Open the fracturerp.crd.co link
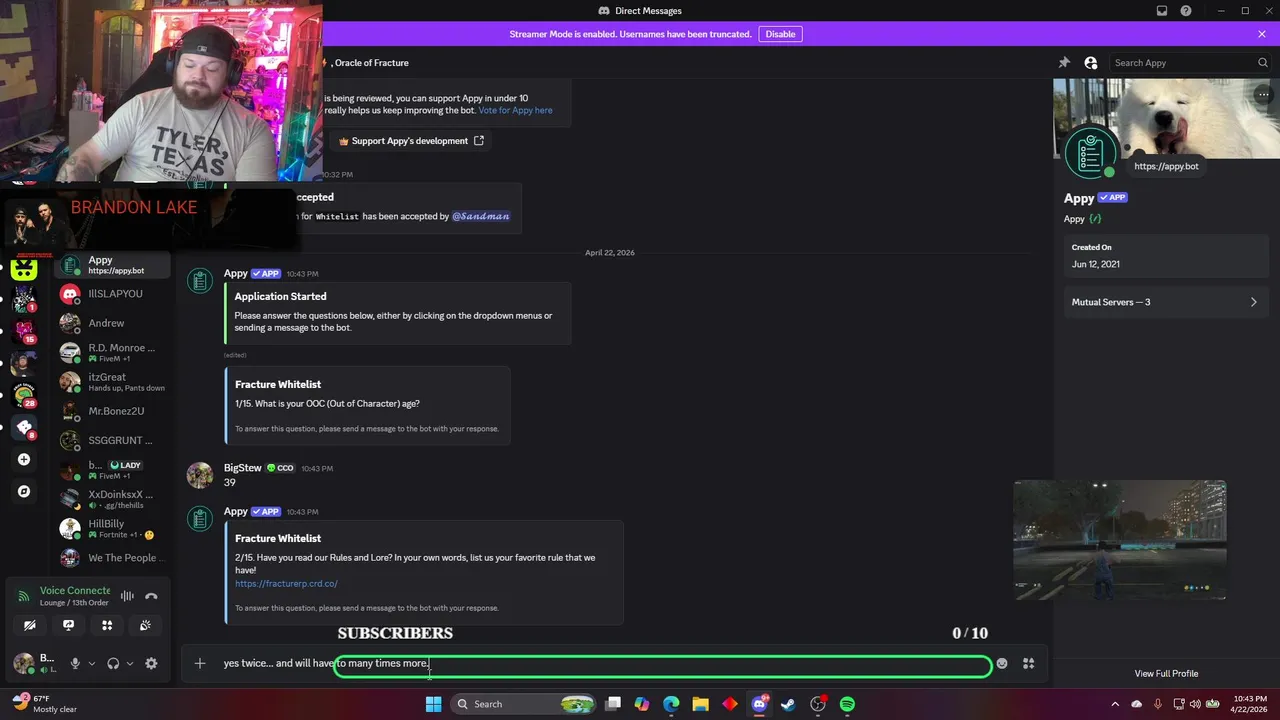The image size is (1280, 720). tap(286, 583)
